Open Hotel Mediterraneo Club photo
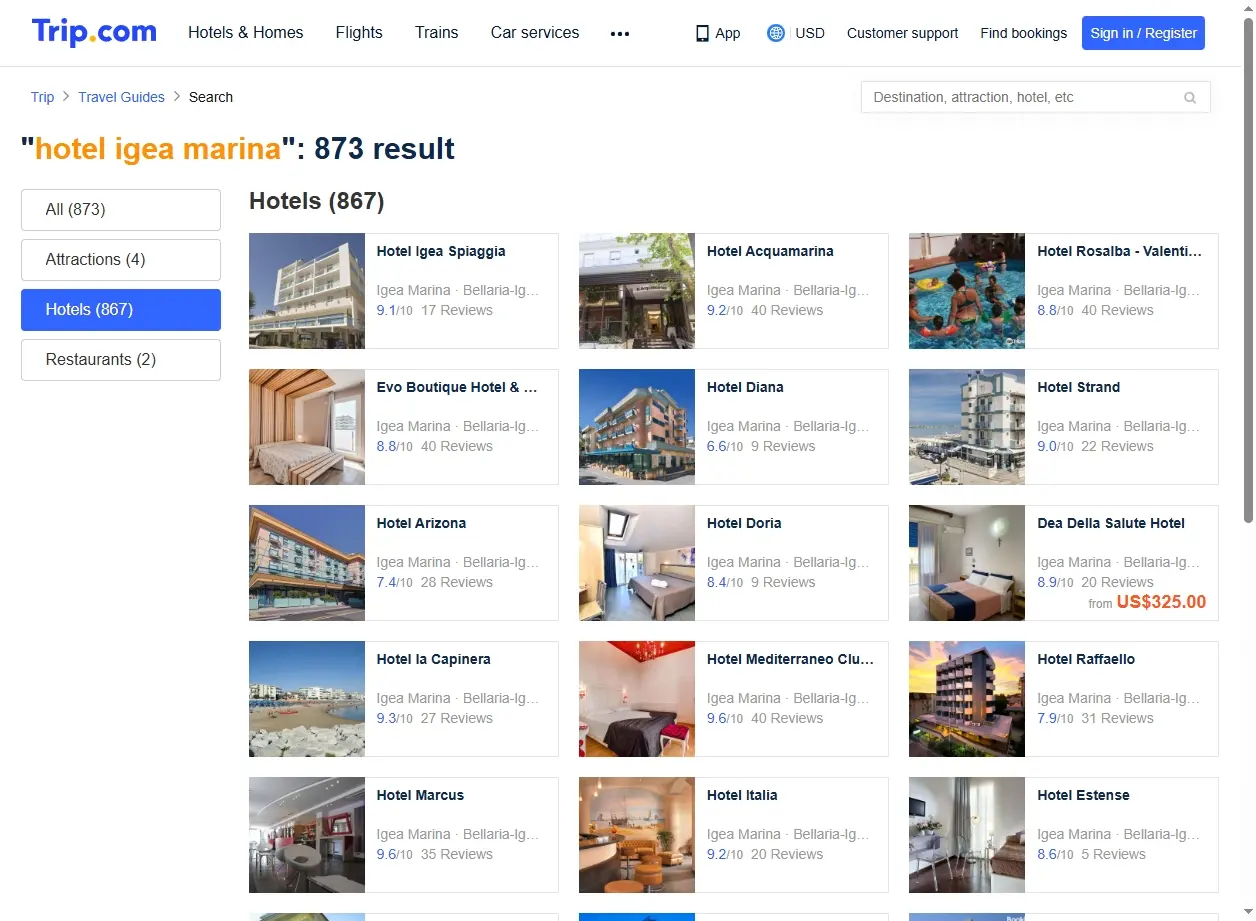This screenshot has width=1256, height=921. 637,699
